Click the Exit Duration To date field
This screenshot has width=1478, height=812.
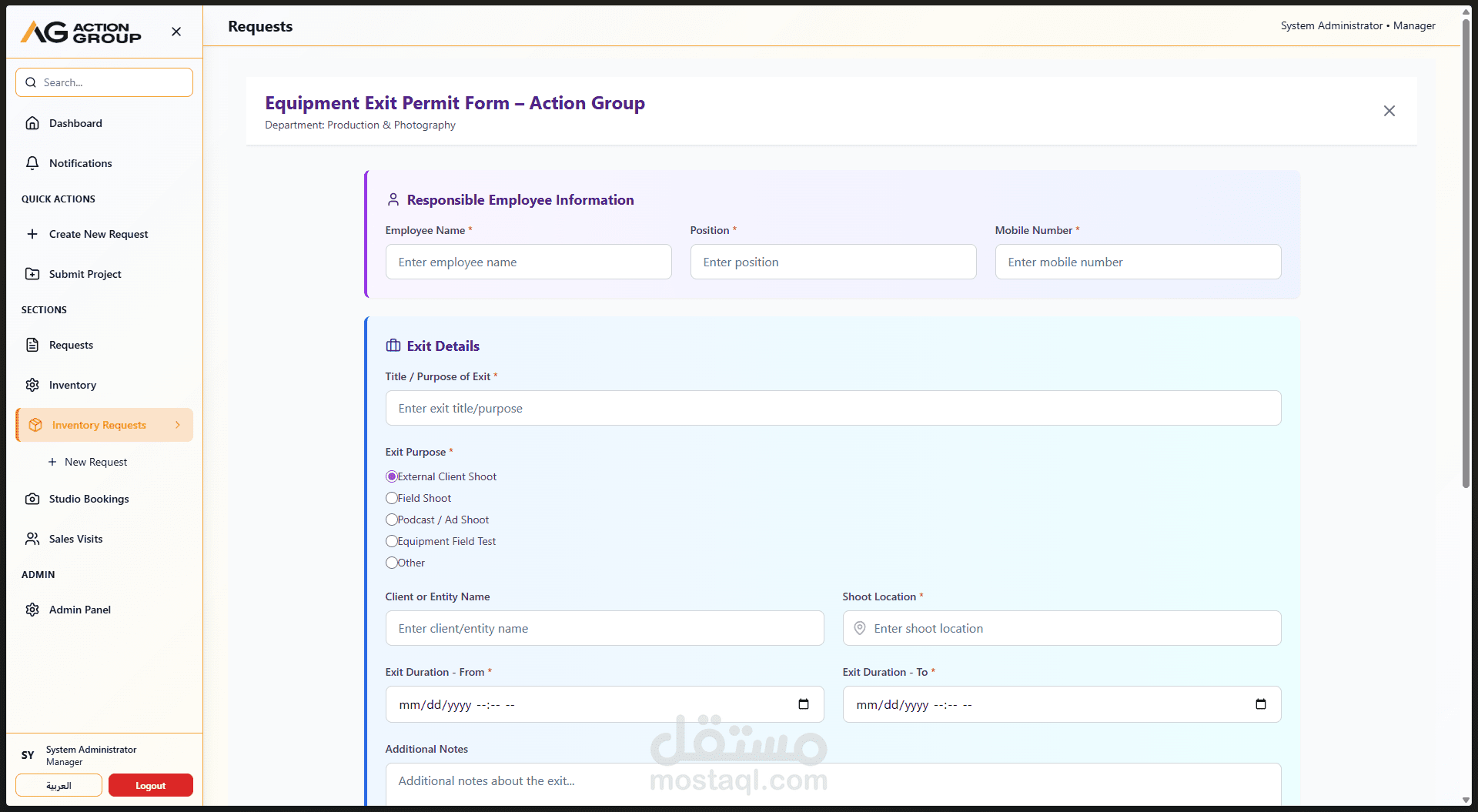(x=1062, y=704)
